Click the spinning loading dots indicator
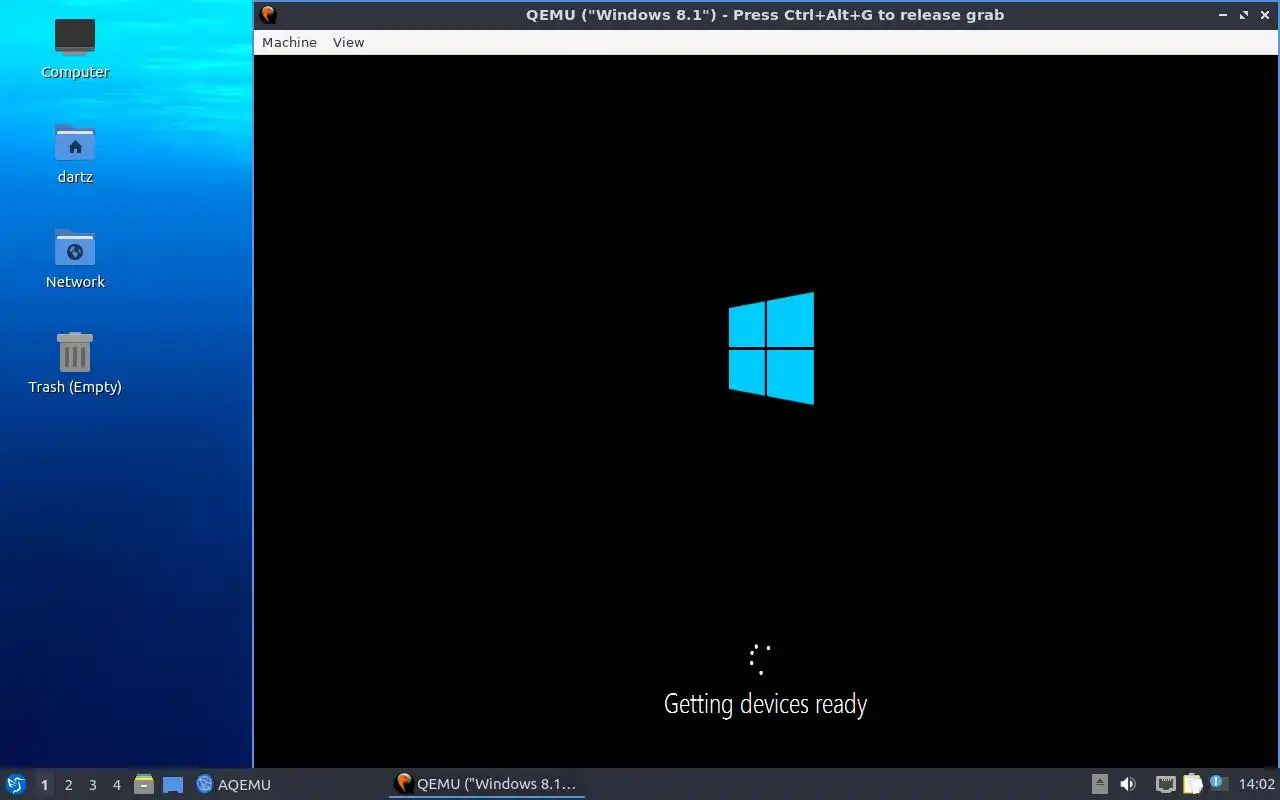The width and height of the screenshot is (1280, 800). tap(760, 659)
